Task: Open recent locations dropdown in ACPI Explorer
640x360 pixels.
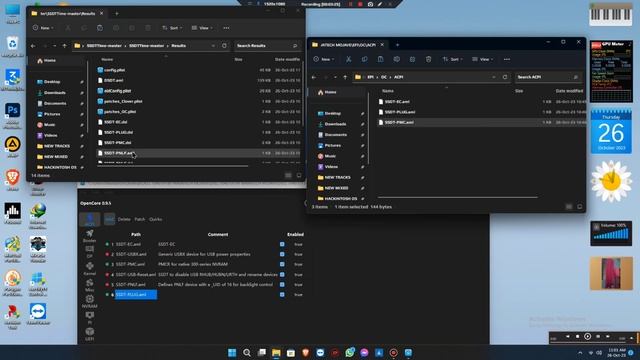Action: click(335, 77)
